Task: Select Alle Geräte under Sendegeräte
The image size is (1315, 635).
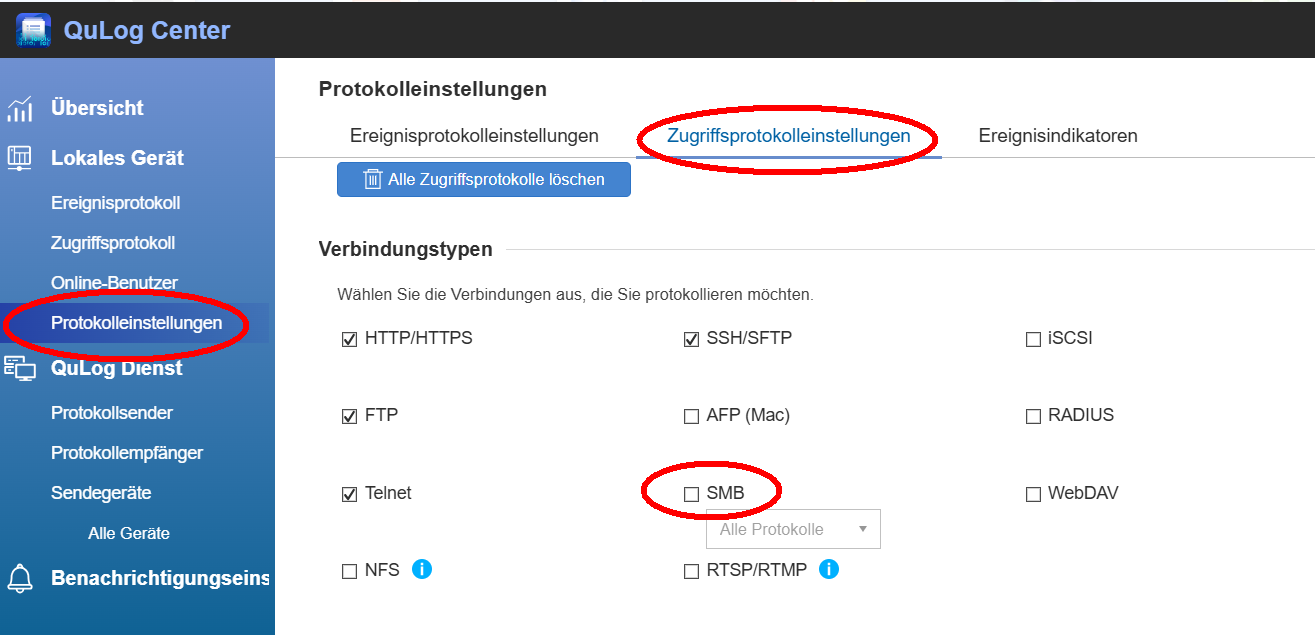Action: pos(129,533)
